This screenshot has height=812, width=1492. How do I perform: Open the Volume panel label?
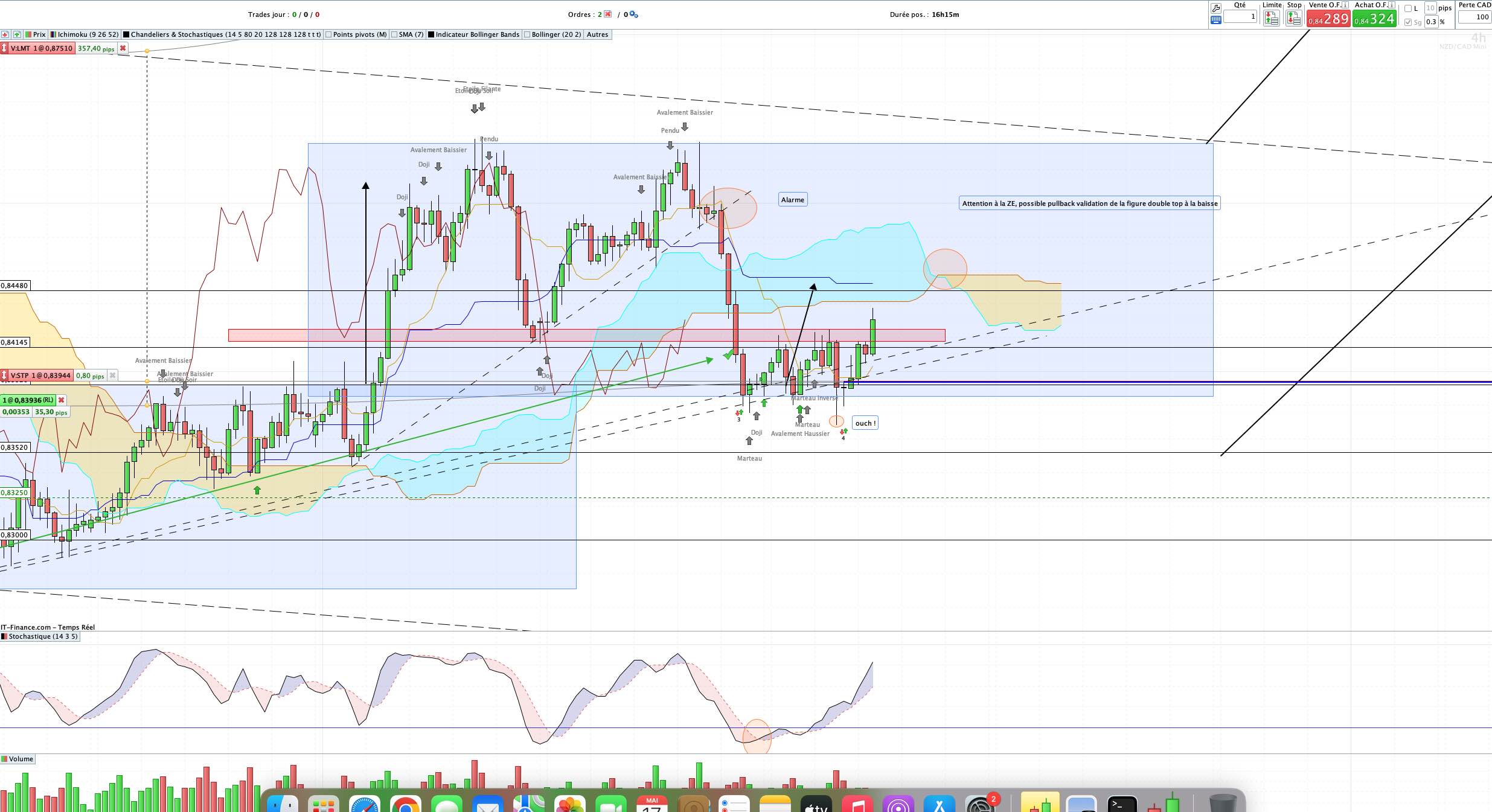(x=18, y=759)
